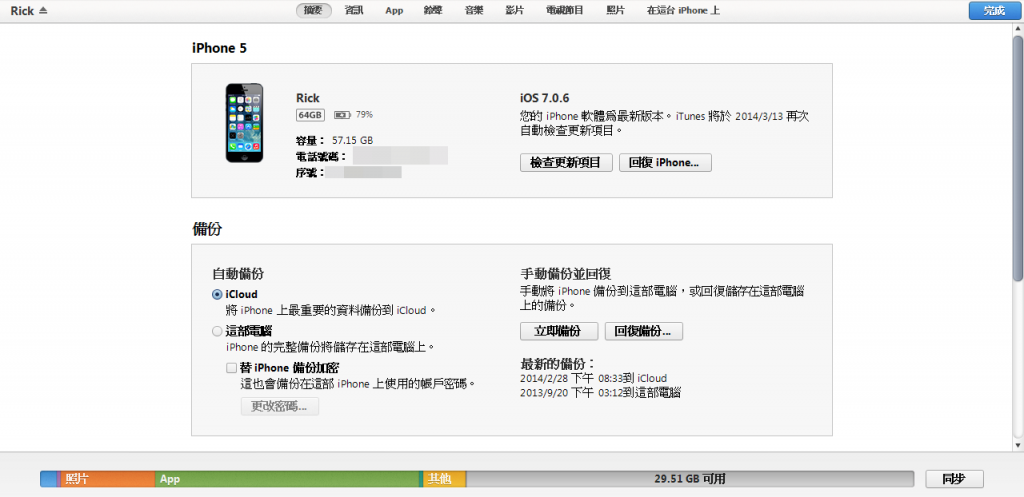1024x497 pixels.
Task: Open the App tab
Action: pyautogui.click(x=394, y=10)
